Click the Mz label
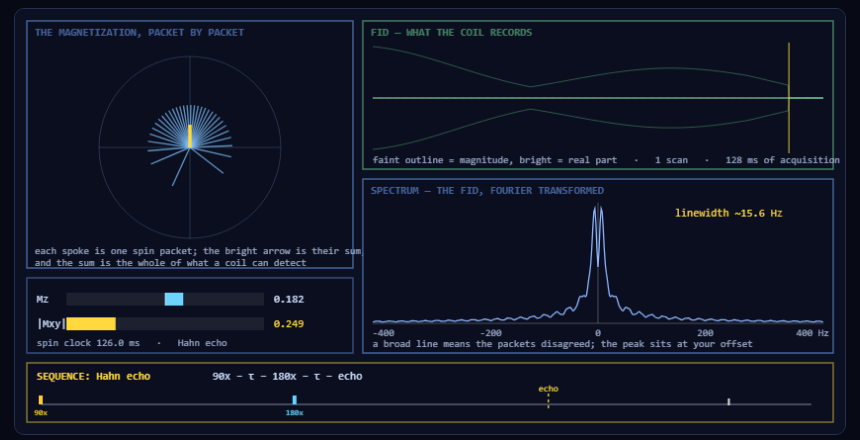 pyautogui.click(x=42, y=299)
